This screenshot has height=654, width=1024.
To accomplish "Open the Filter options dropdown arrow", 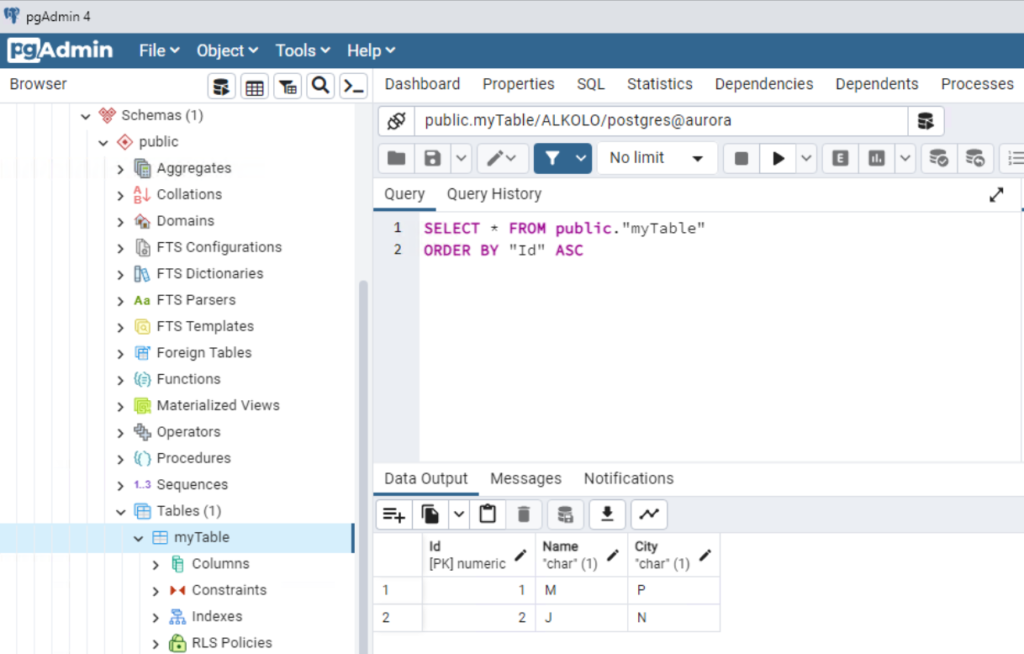I will point(581,158).
